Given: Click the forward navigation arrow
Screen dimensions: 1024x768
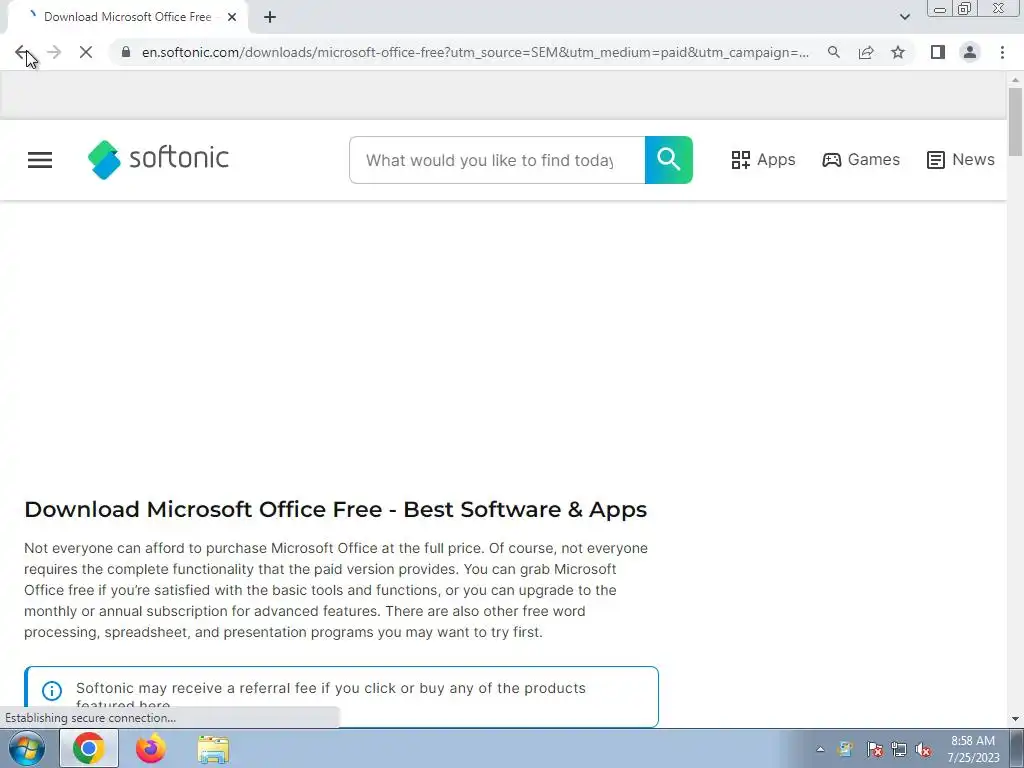Looking at the screenshot, I should pyautogui.click(x=54, y=52).
